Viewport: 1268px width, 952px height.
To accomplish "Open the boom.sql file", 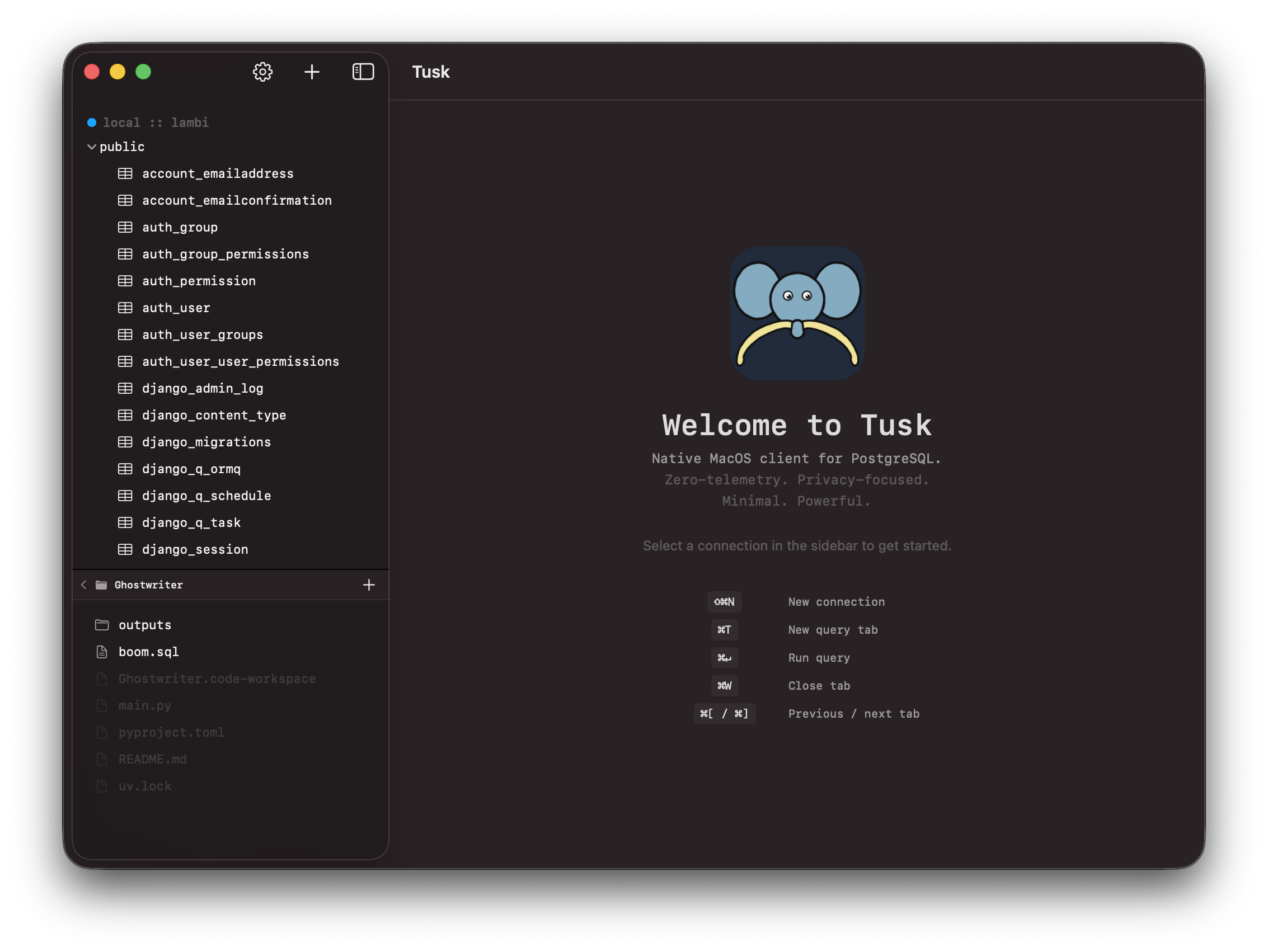I will pos(148,652).
